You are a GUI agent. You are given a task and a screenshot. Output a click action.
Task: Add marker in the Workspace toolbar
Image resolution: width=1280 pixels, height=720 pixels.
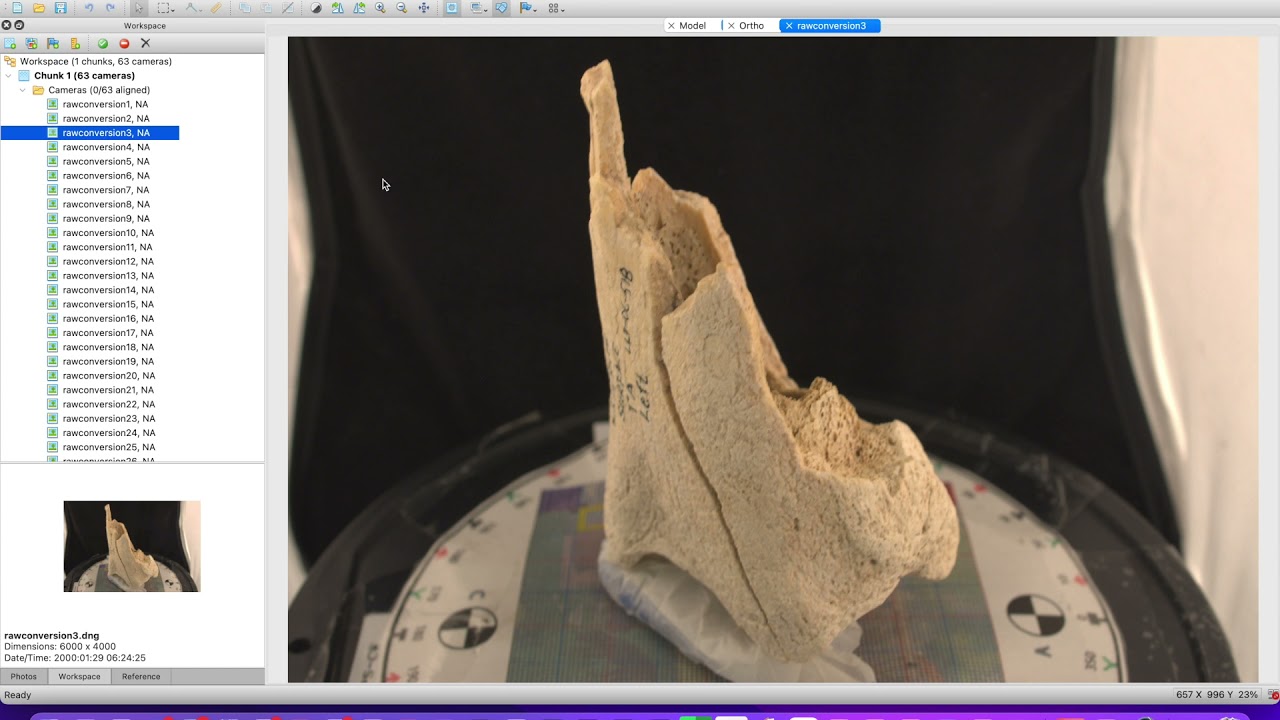pos(53,44)
